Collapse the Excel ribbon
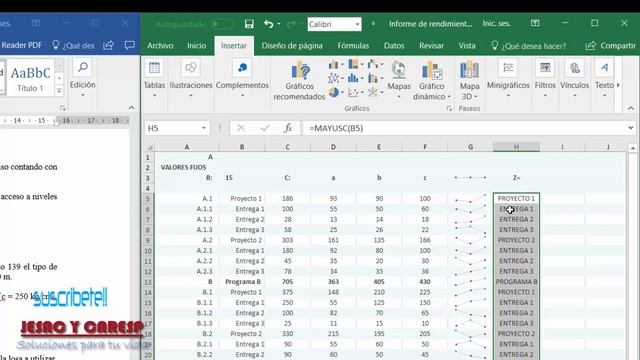This screenshot has width=640, height=360. [x=631, y=108]
